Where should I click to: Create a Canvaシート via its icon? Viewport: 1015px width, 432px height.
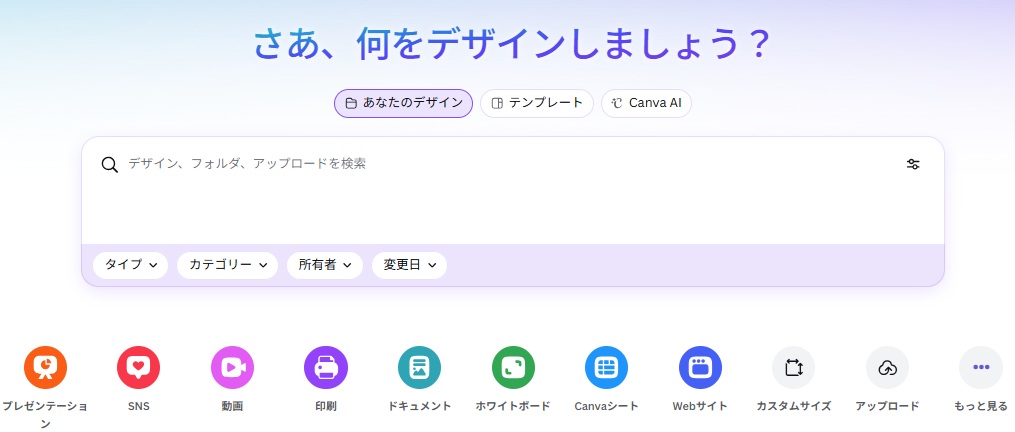607,368
